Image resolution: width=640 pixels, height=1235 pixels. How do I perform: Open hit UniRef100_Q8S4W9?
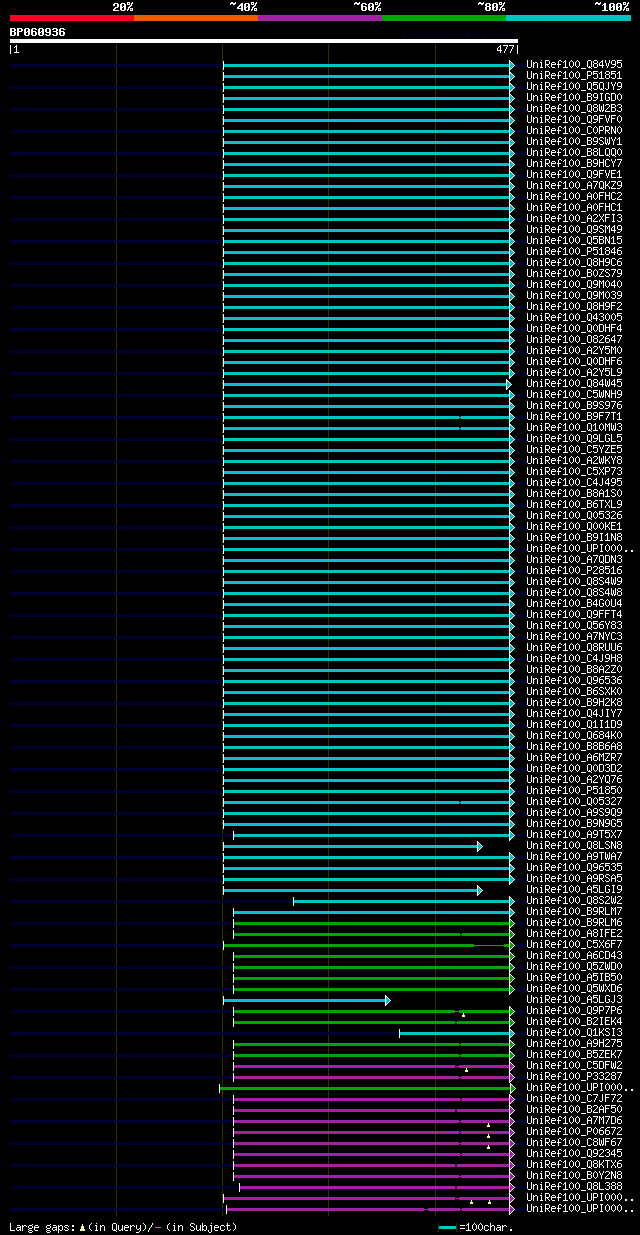(x=574, y=581)
